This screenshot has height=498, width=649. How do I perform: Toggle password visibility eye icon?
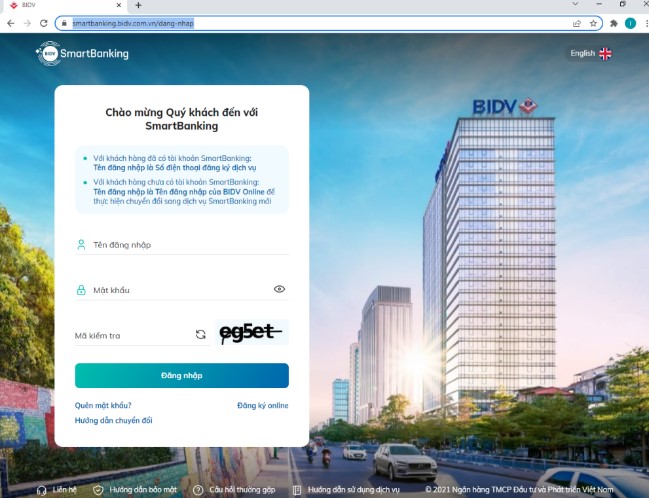click(x=279, y=289)
